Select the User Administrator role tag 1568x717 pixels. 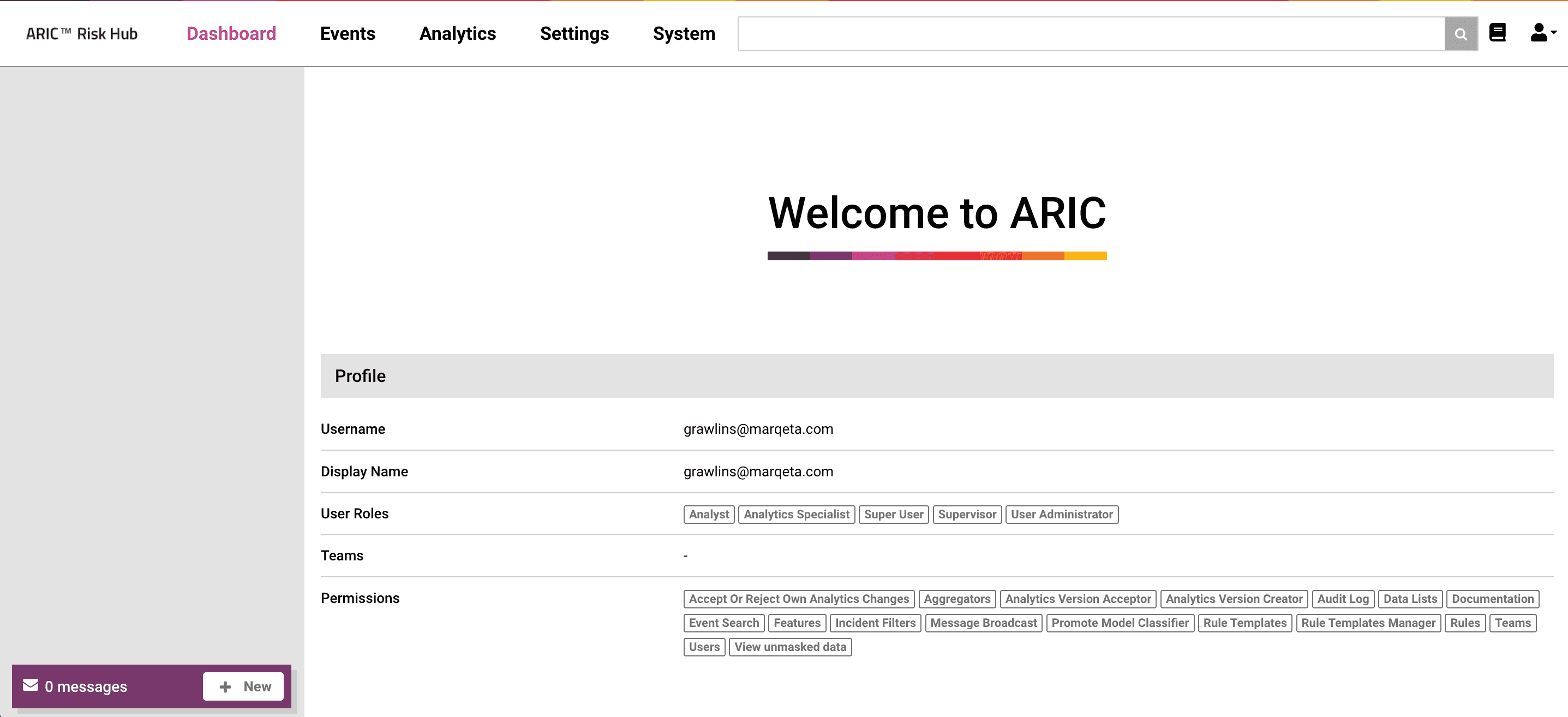point(1062,515)
